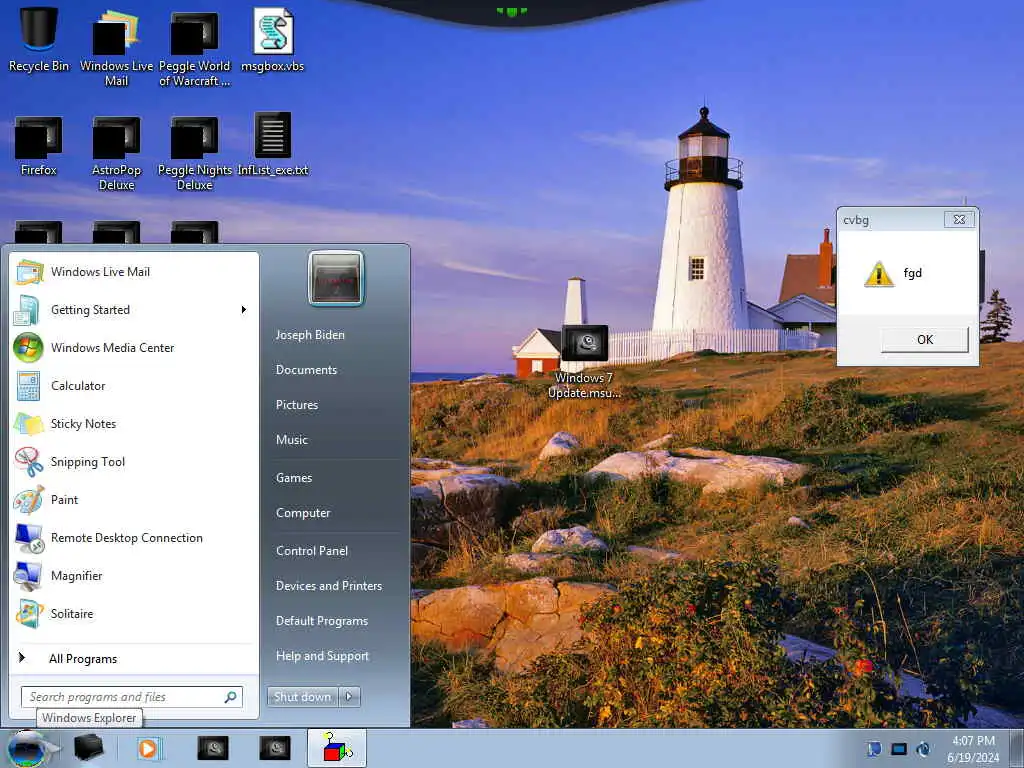The image size is (1024, 768).
Task: Select Peggle Nights Deluxe desktop icon
Action: 195,153
